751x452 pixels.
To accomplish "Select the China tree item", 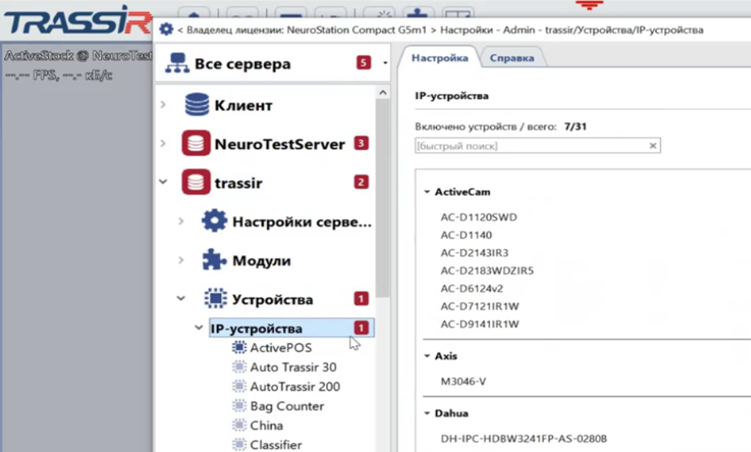I will point(266,425).
